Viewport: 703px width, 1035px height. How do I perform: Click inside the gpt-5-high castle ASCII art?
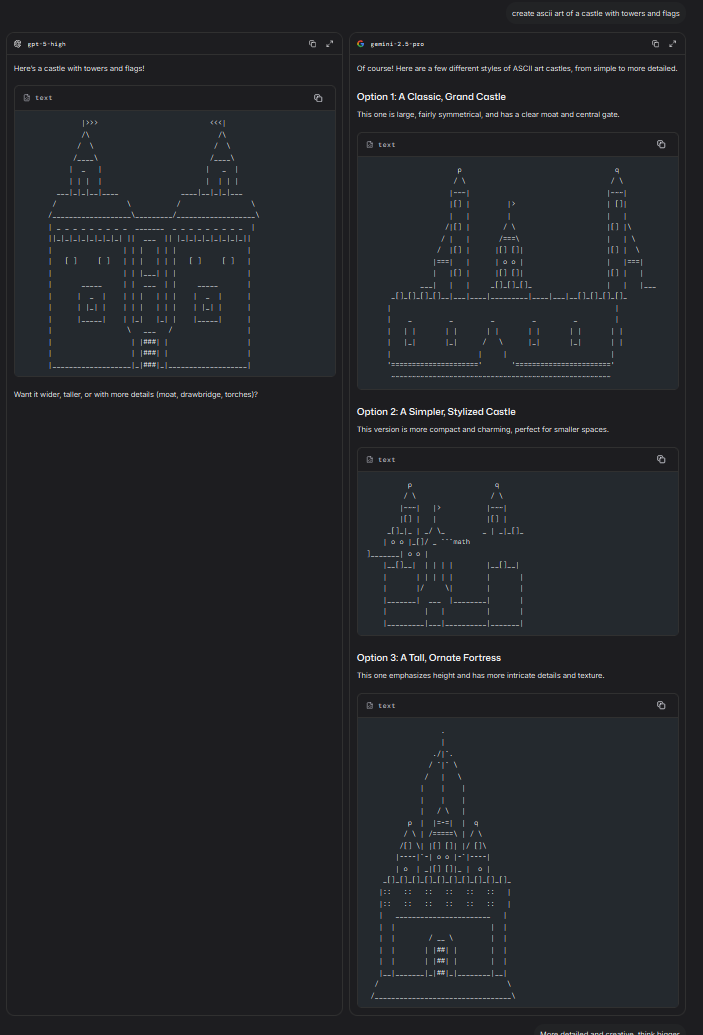(x=175, y=244)
